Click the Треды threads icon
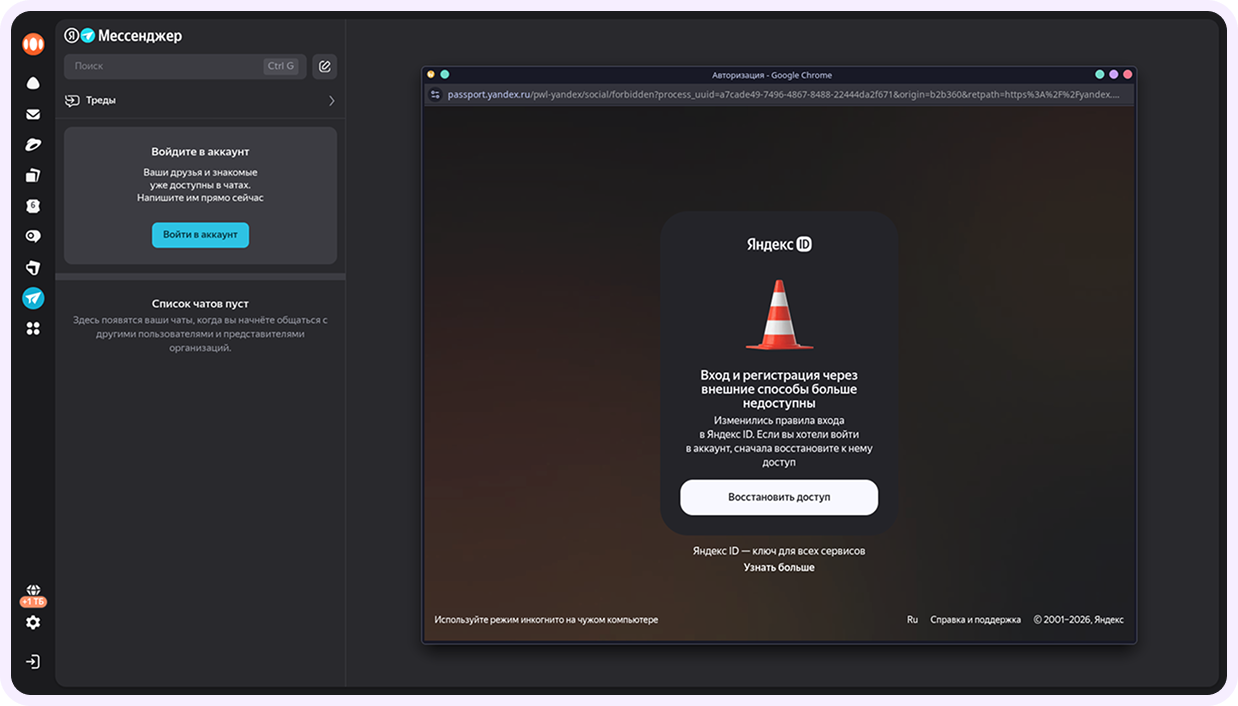 click(x=72, y=100)
